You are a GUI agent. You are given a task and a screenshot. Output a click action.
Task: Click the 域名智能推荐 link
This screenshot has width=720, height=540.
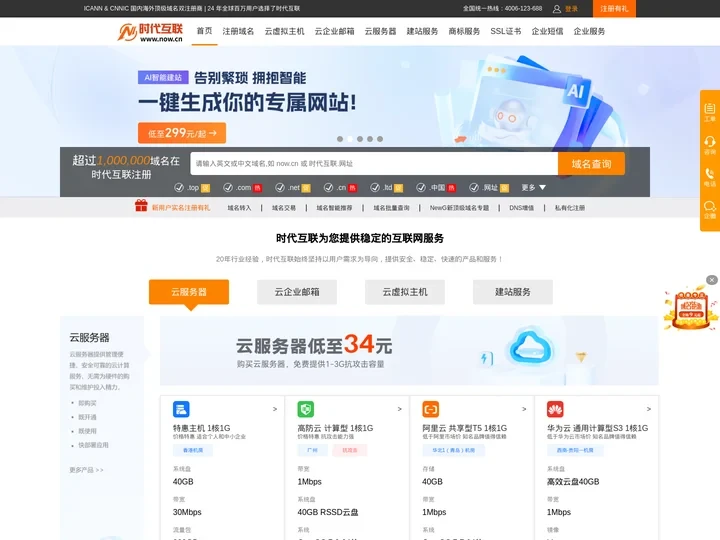click(x=334, y=208)
